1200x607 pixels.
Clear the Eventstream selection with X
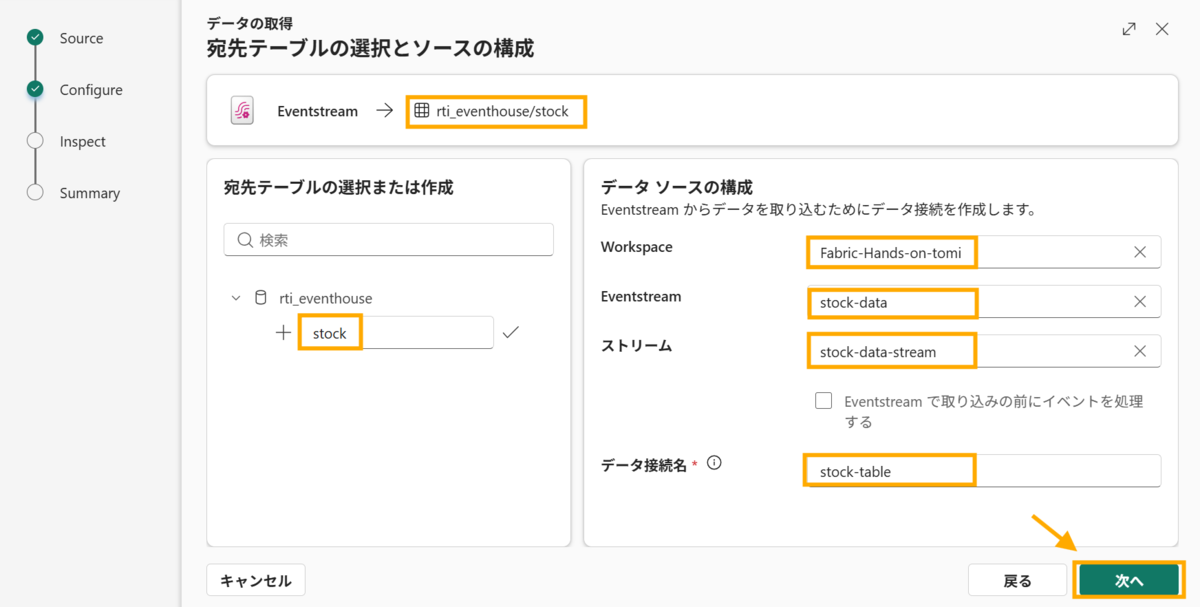1140,301
